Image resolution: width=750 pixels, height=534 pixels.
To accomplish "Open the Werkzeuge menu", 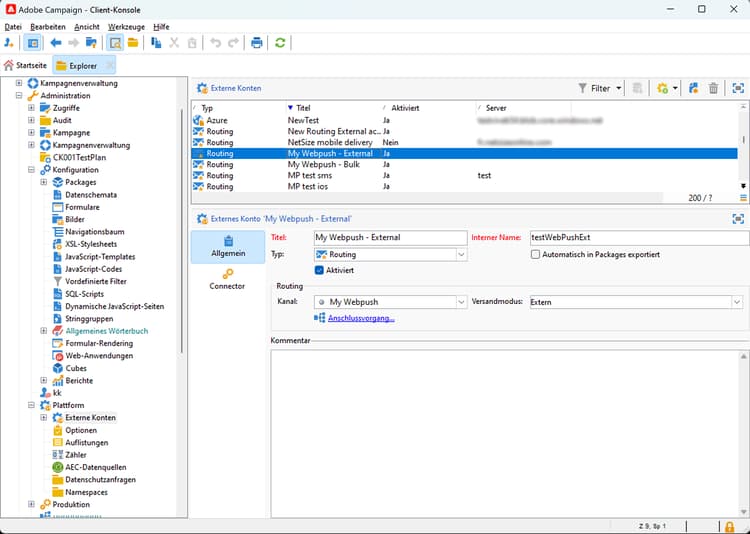I will click(125, 27).
